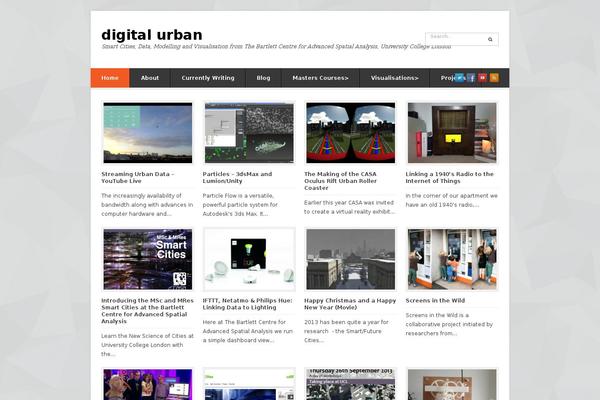Click the search magnifier icon

click(490, 39)
